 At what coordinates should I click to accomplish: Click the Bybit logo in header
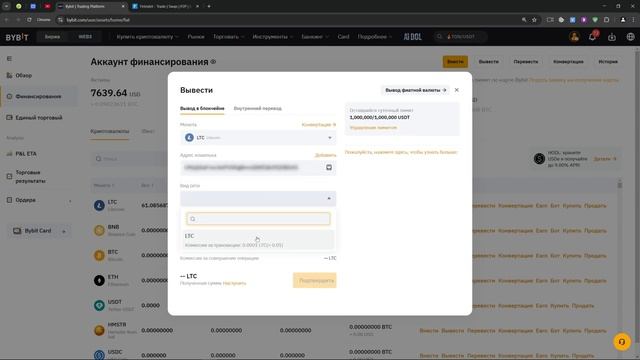coord(17,37)
